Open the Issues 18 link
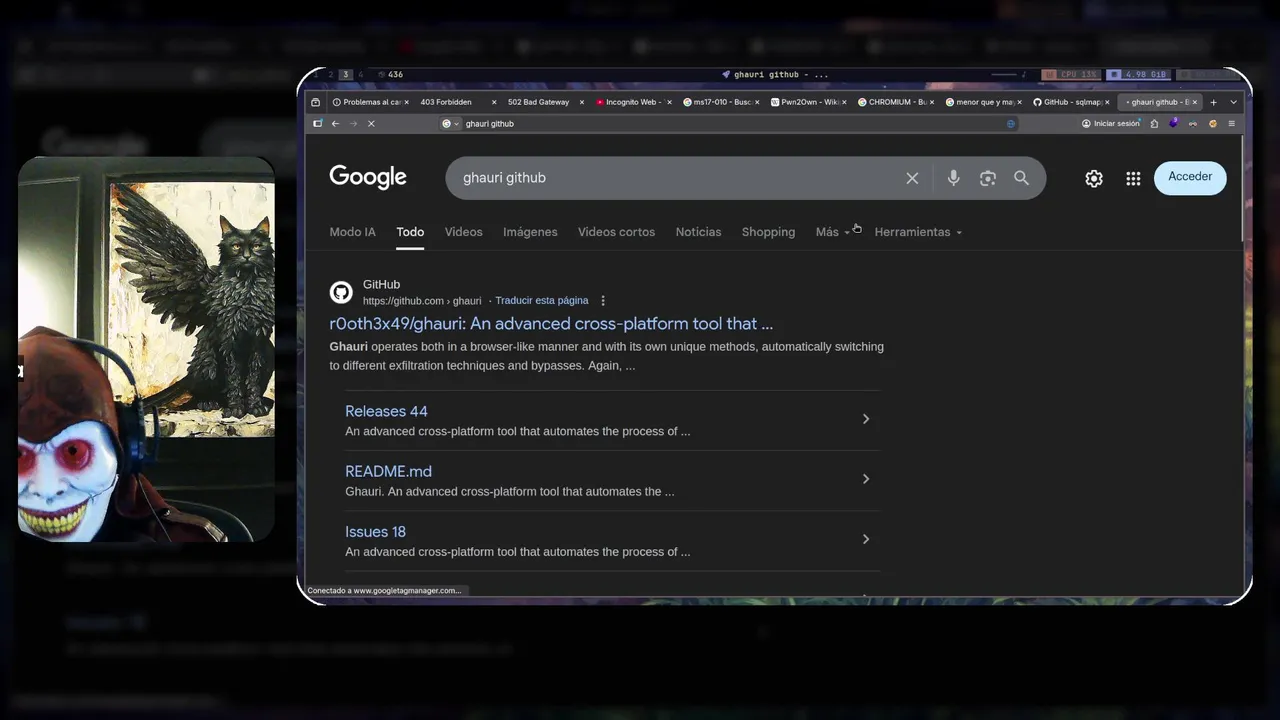 point(375,532)
